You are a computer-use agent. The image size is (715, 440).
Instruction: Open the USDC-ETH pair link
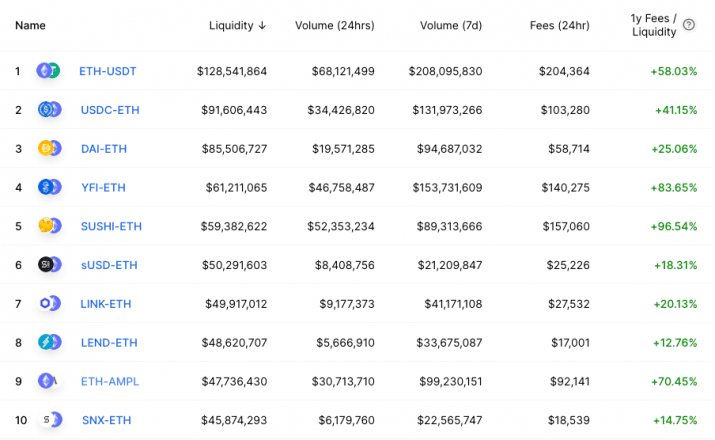point(110,110)
